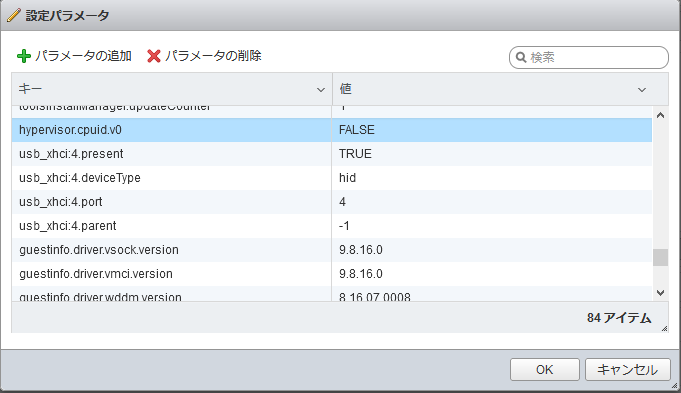Select the hypervisor.cpuid.v0 row key
The image size is (681, 393).
[x=70, y=130]
